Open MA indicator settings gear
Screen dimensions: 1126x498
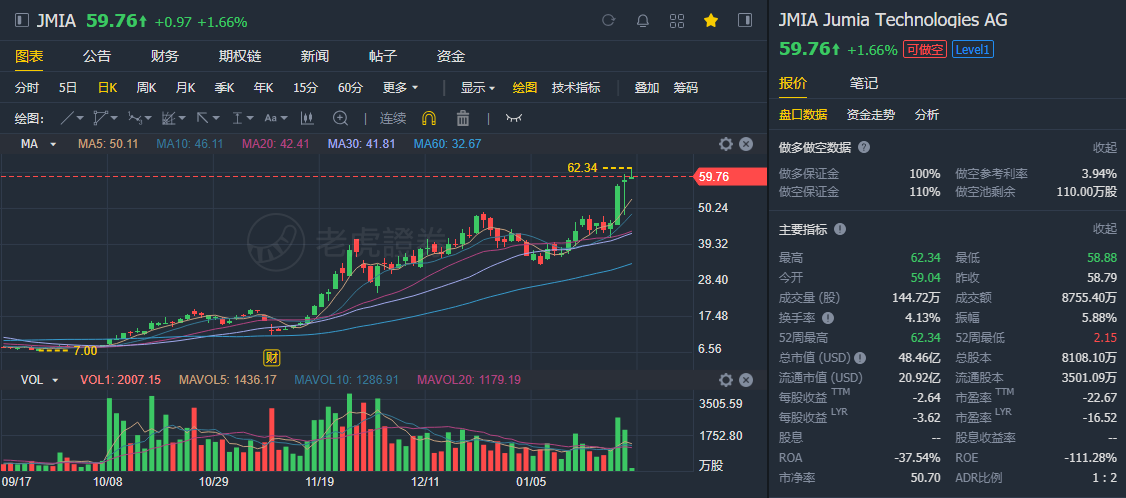(x=726, y=144)
